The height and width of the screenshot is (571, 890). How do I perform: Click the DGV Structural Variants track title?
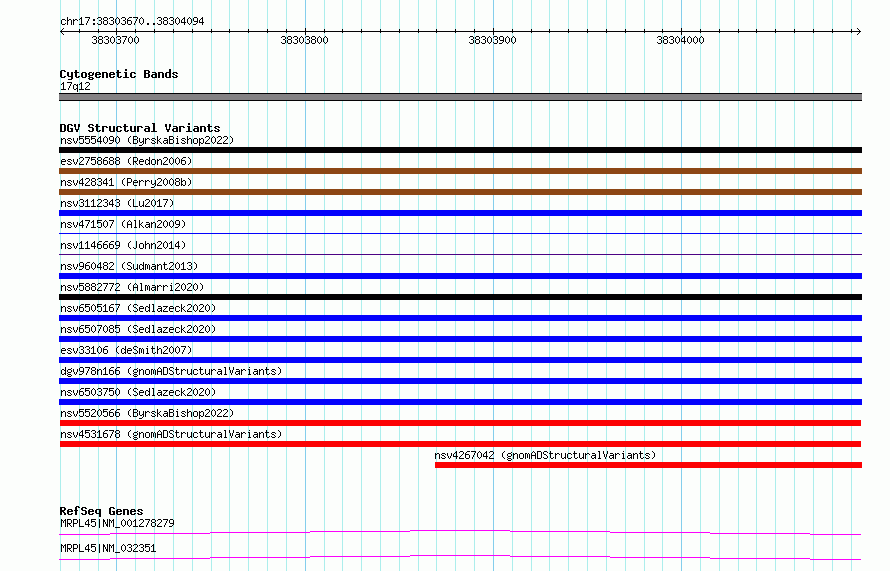[140, 128]
